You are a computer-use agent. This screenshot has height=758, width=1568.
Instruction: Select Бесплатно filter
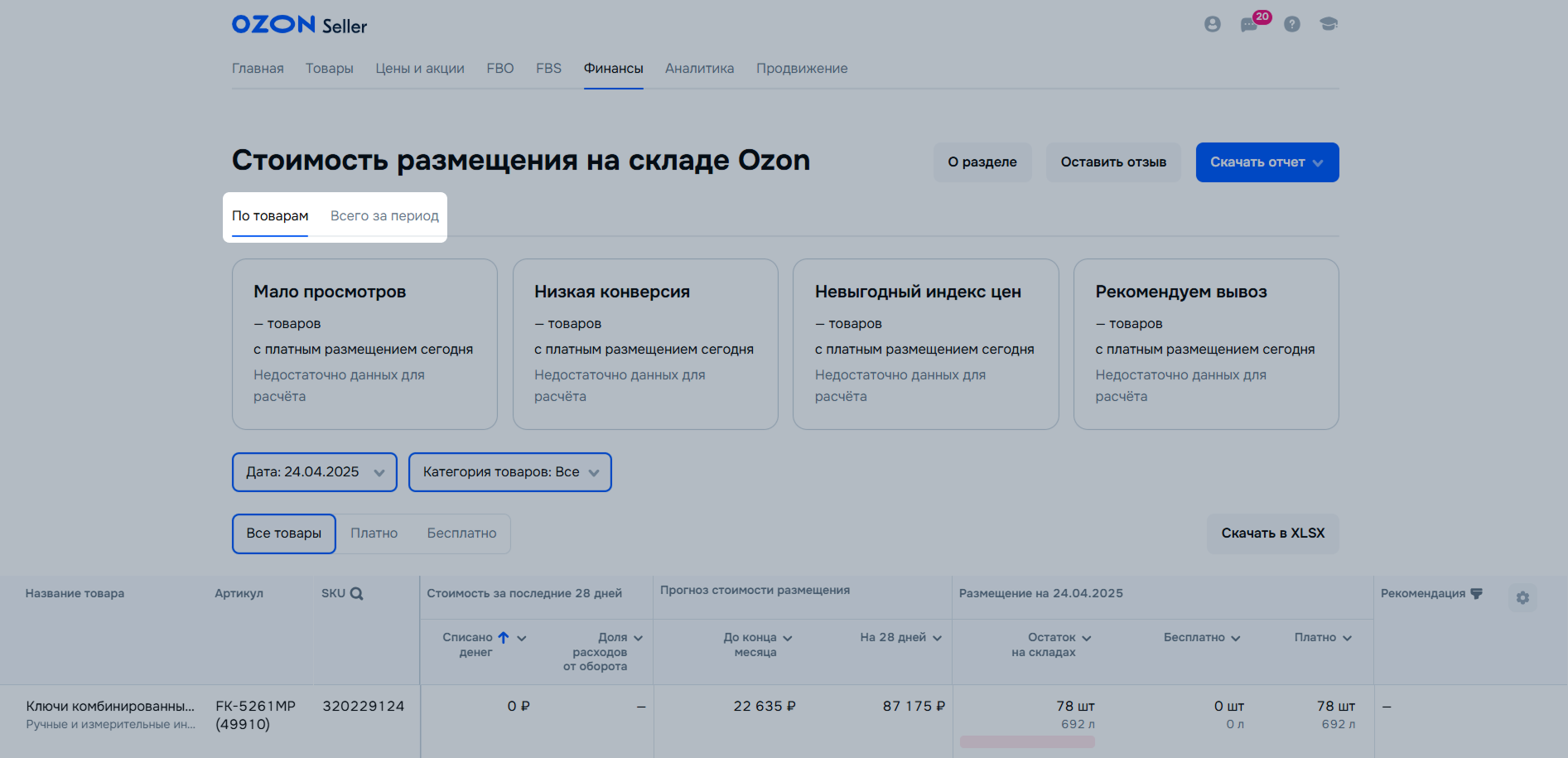[x=462, y=533]
